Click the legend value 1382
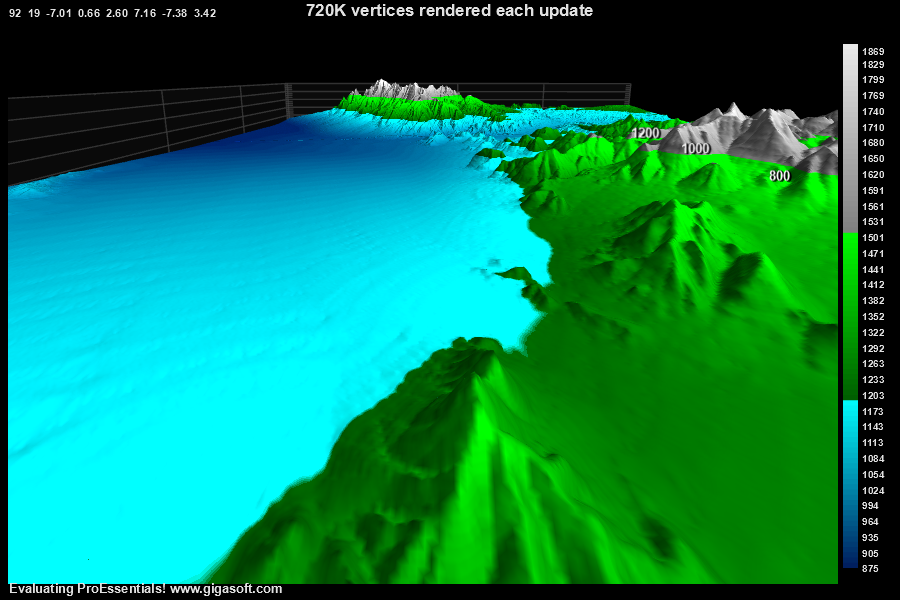 [873, 301]
